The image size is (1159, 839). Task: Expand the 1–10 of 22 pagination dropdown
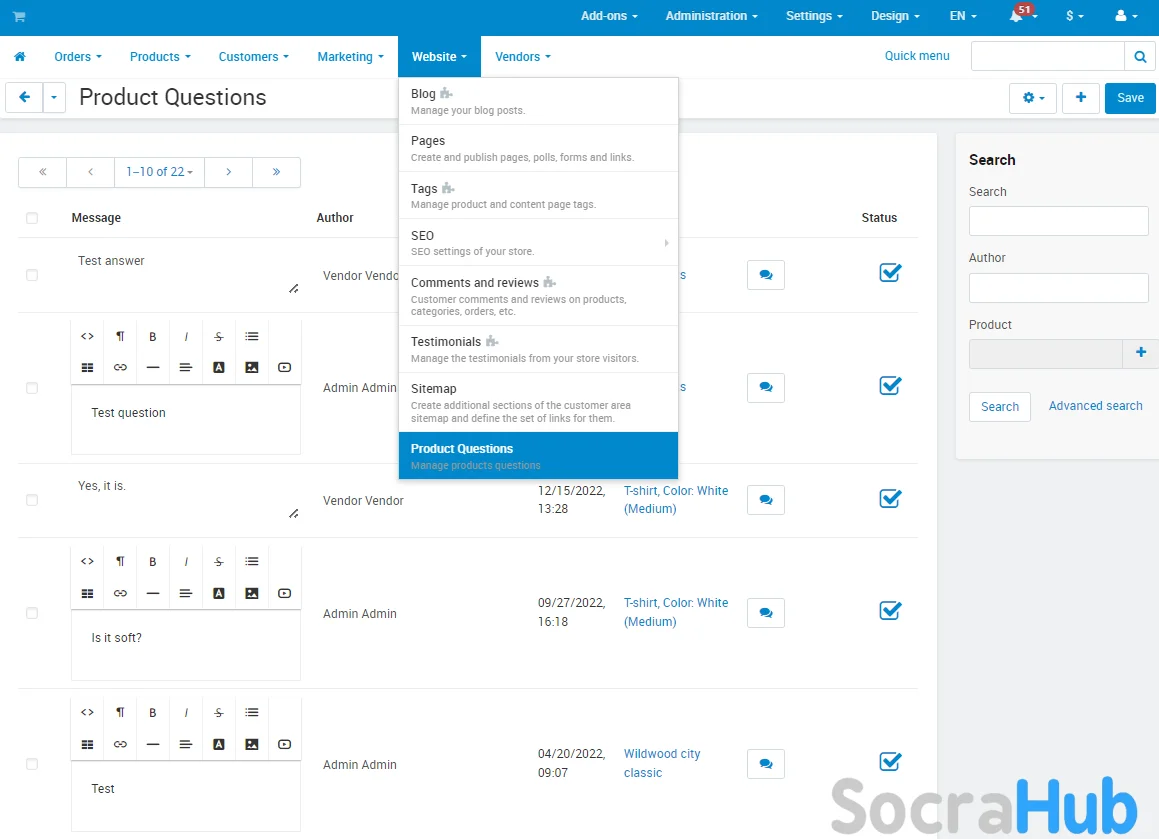click(159, 172)
